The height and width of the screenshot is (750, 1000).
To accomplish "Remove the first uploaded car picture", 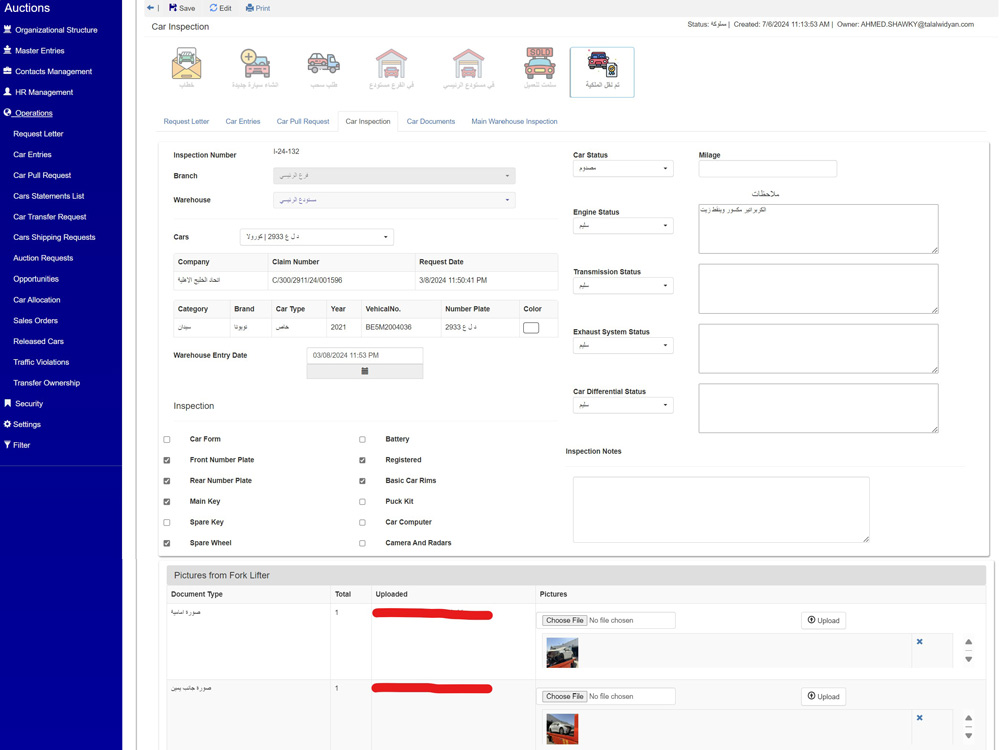I will [x=920, y=642].
